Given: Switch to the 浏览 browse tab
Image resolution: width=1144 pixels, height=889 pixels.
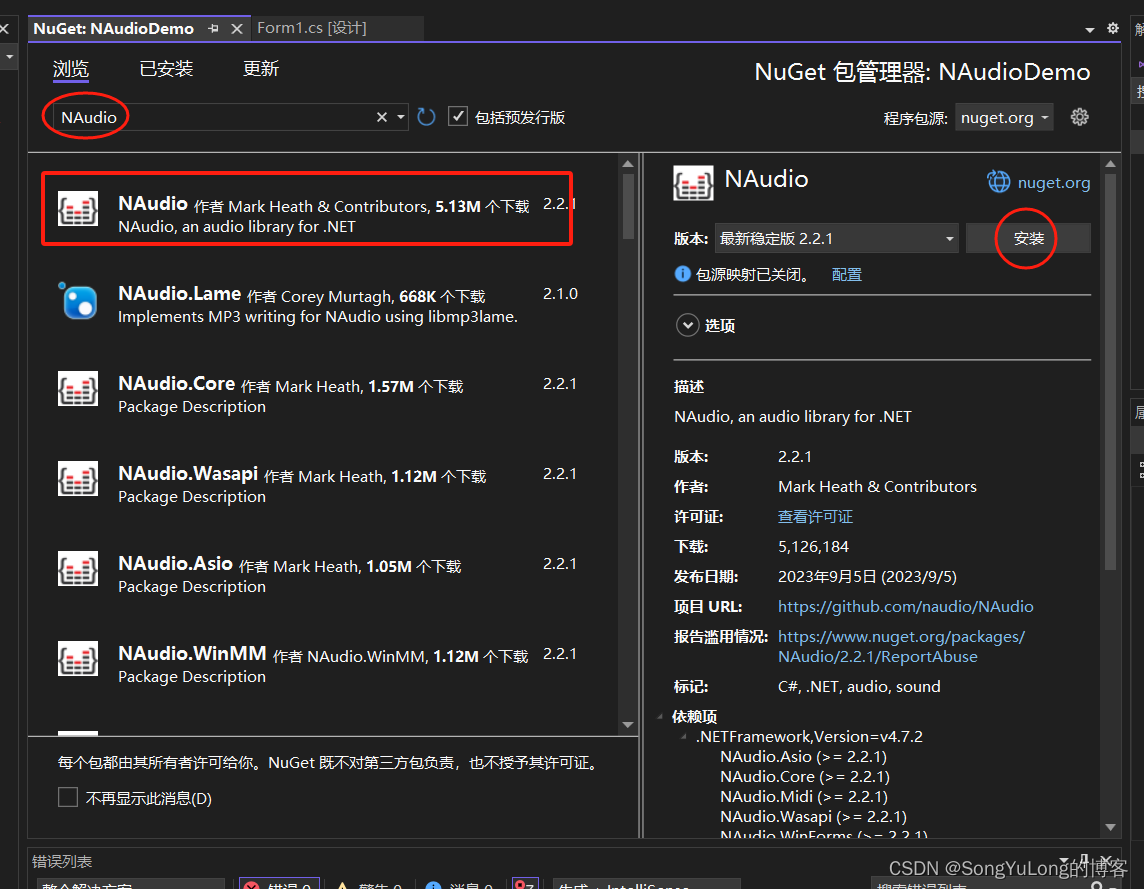Looking at the screenshot, I should click(71, 69).
